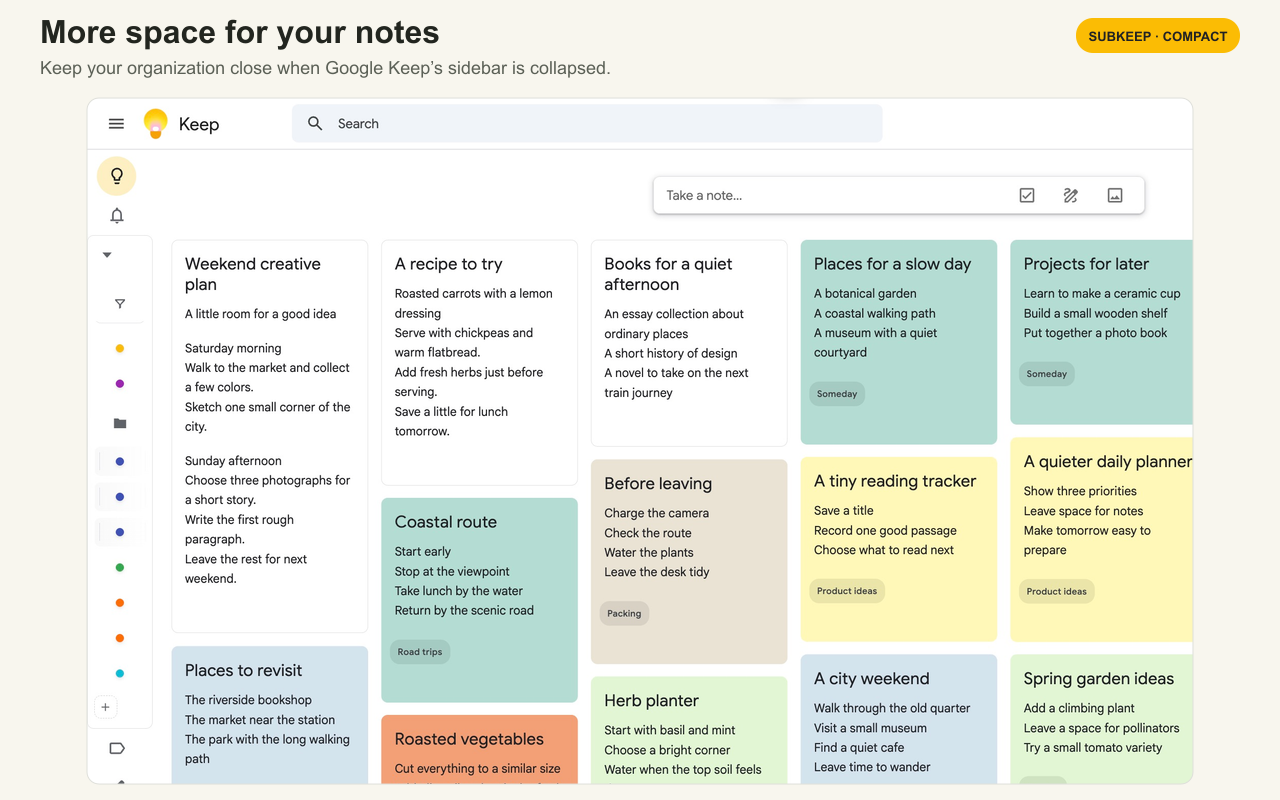Open 'Books for a quiet afternoon' note title
The height and width of the screenshot is (800, 1280).
coord(668,274)
